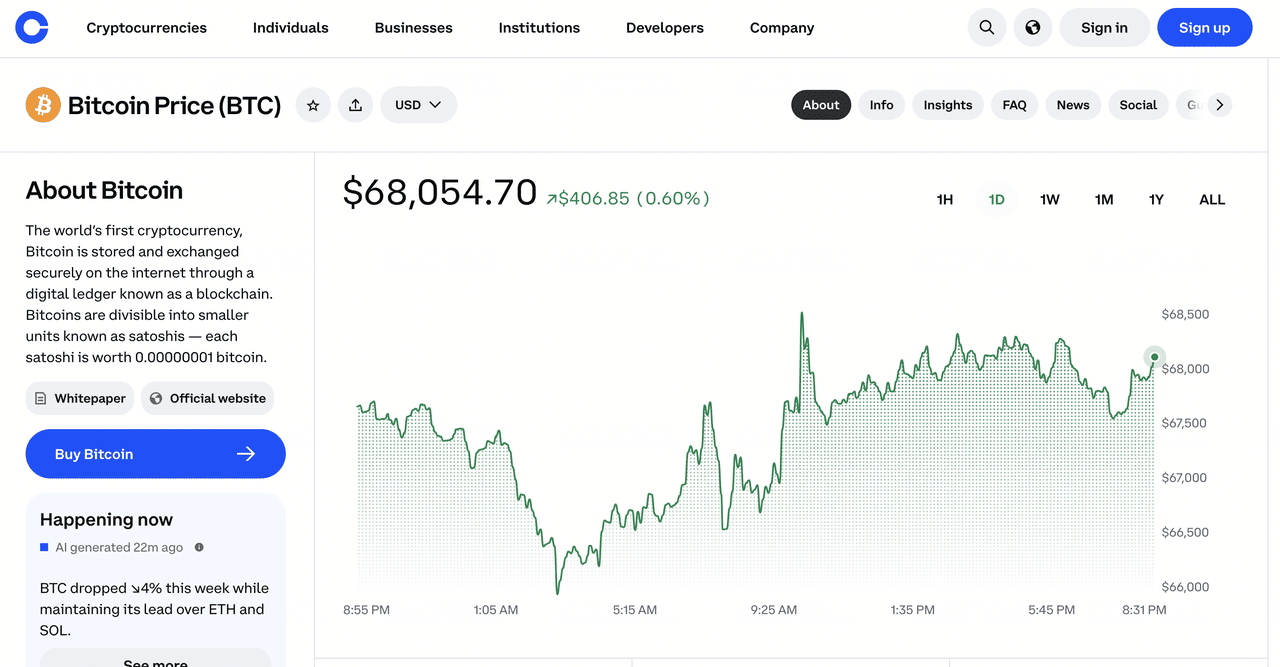Switch to the Insights tab
The width and height of the screenshot is (1280, 667).
[x=947, y=105]
